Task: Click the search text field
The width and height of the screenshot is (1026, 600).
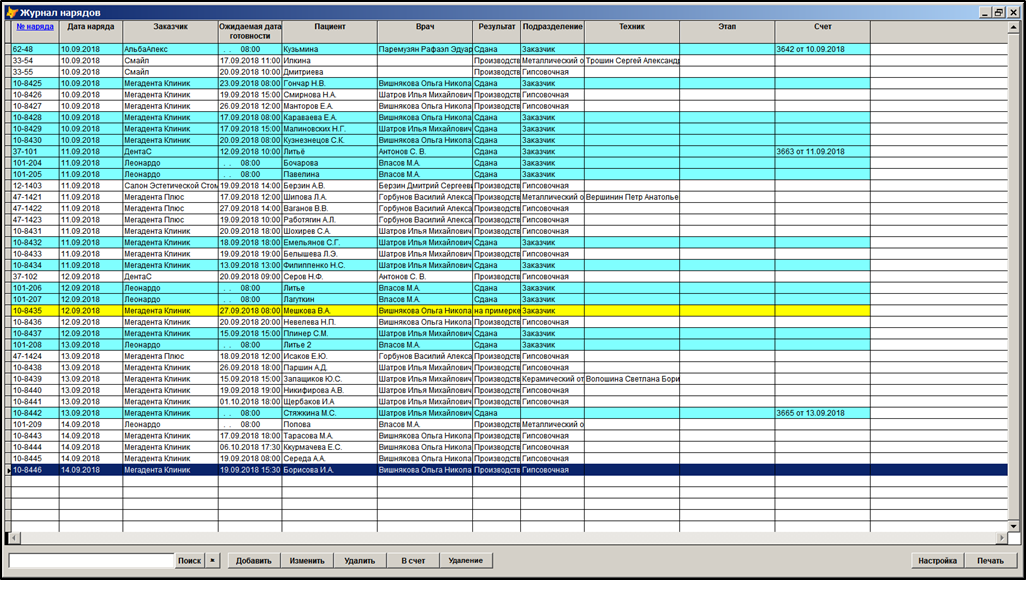Action: (91, 561)
